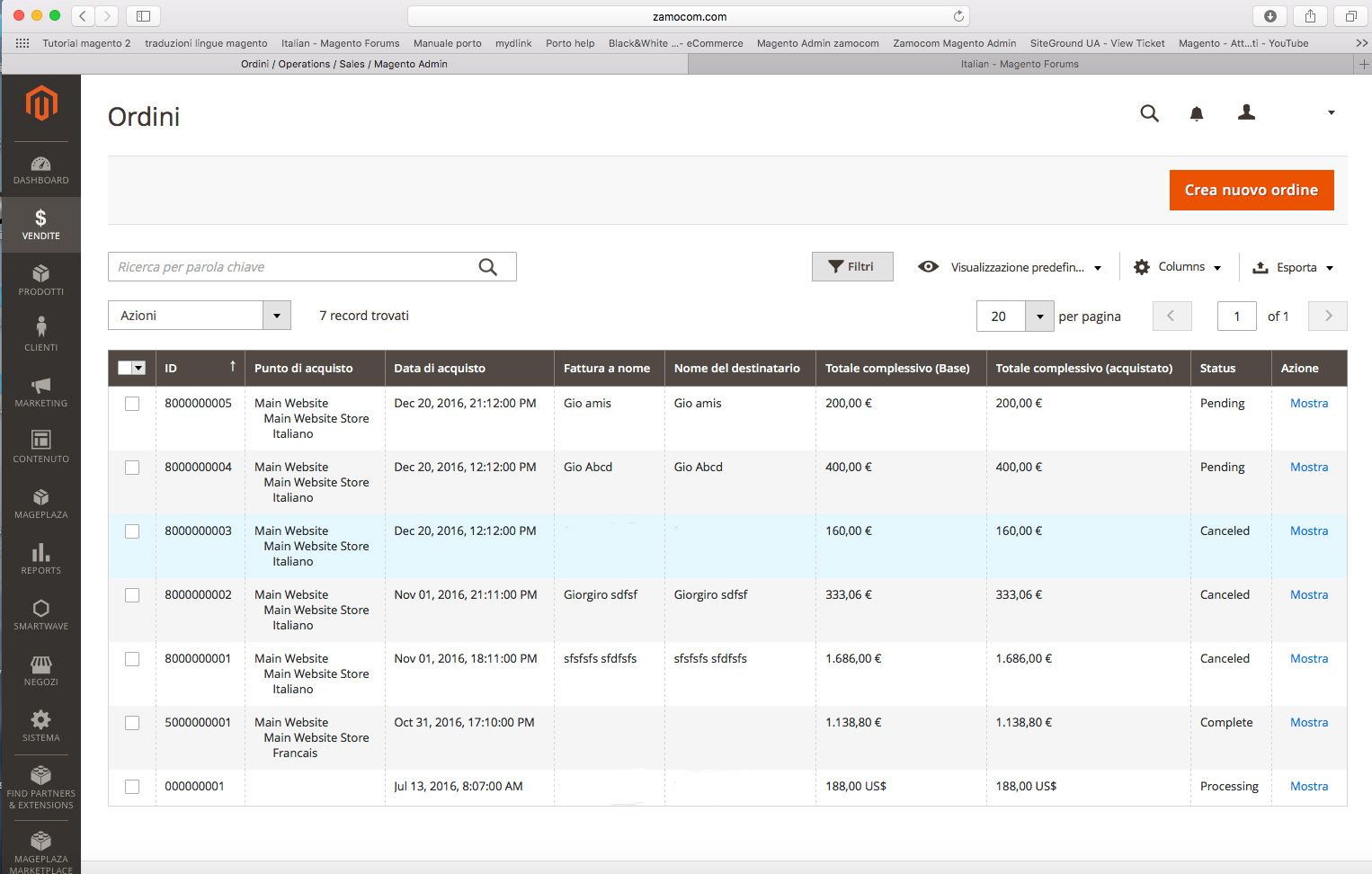This screenshot has height=874, width=1372.
Task: Select order 8000000005 checkbox
Action: point(132,404)
